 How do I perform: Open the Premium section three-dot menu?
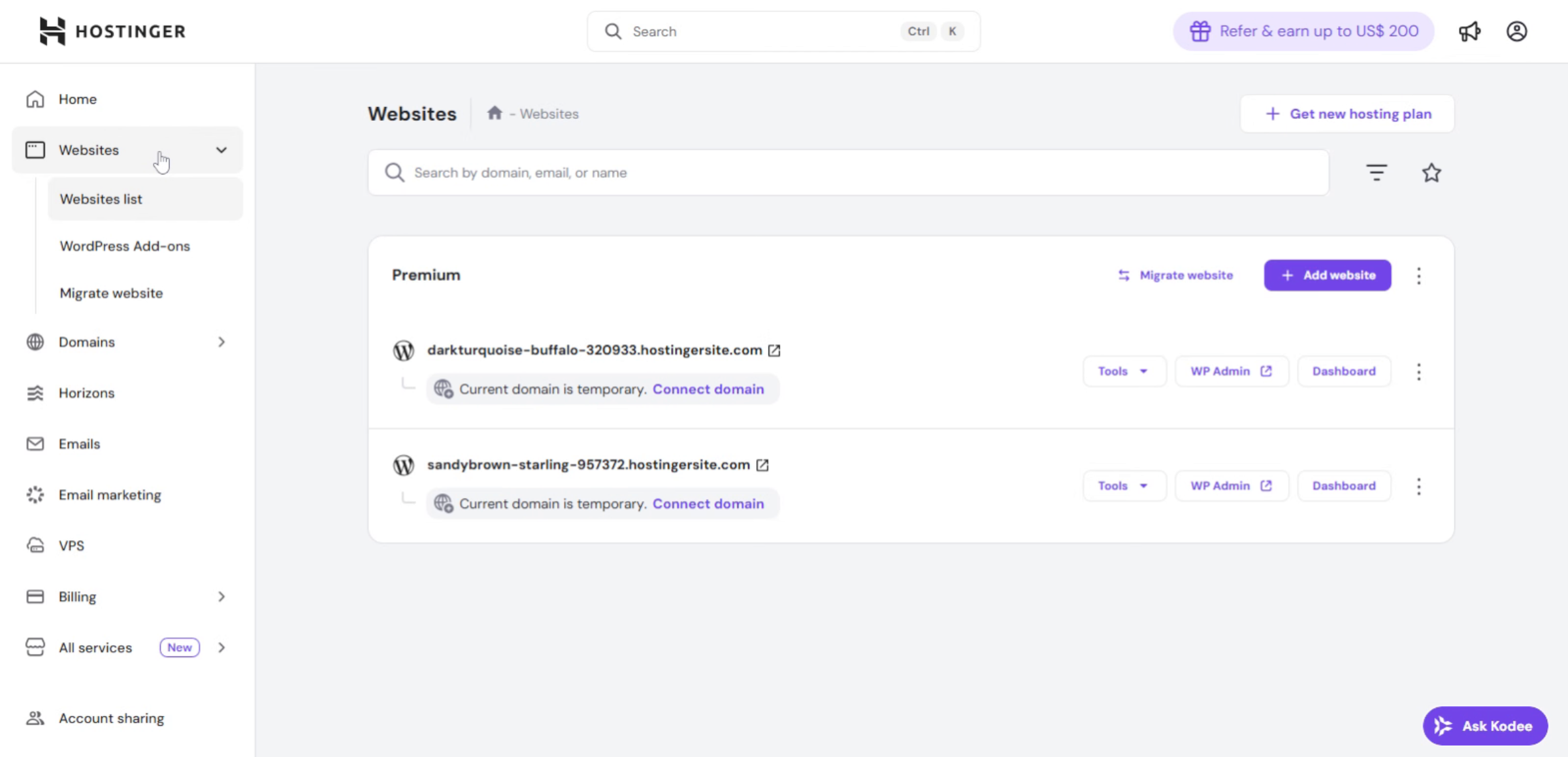point(1419,276)
